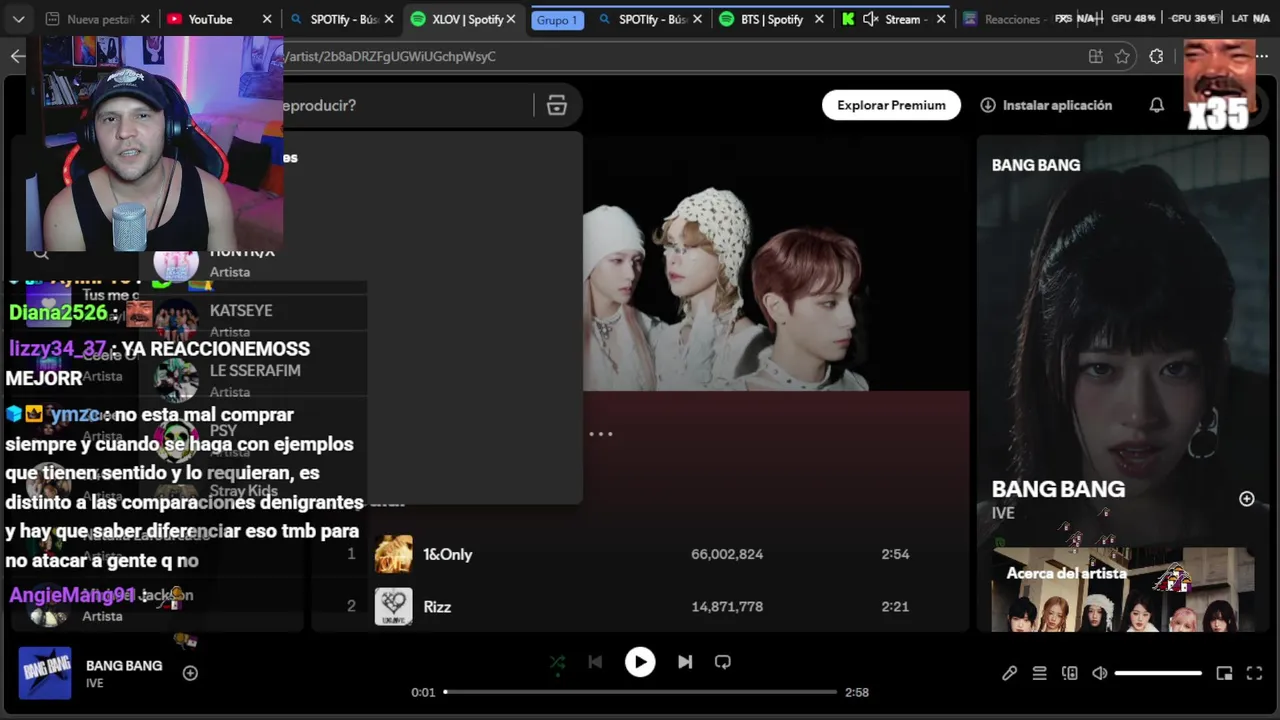1280x720 pixels.
Task: Play track Rizz
Action: click(437, 606)
